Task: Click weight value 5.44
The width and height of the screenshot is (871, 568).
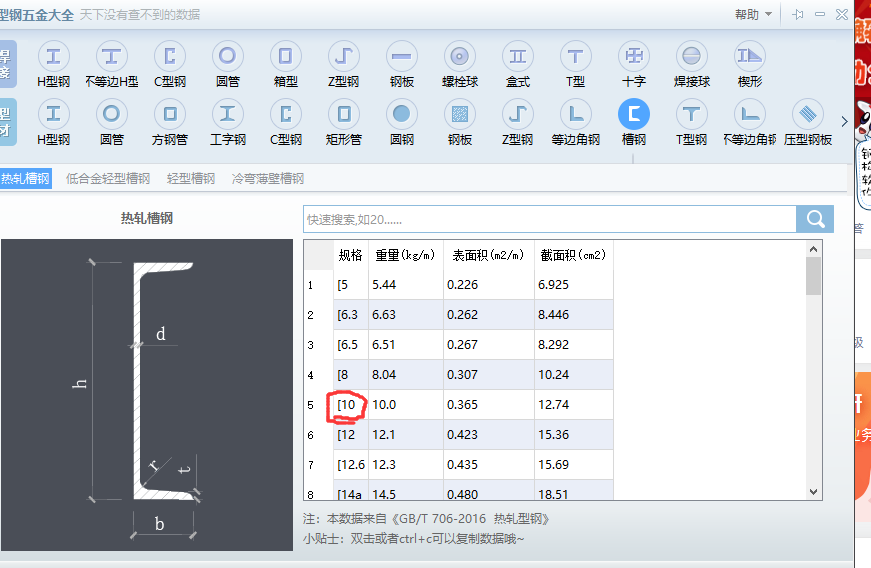Action: (x=406, y=285)
